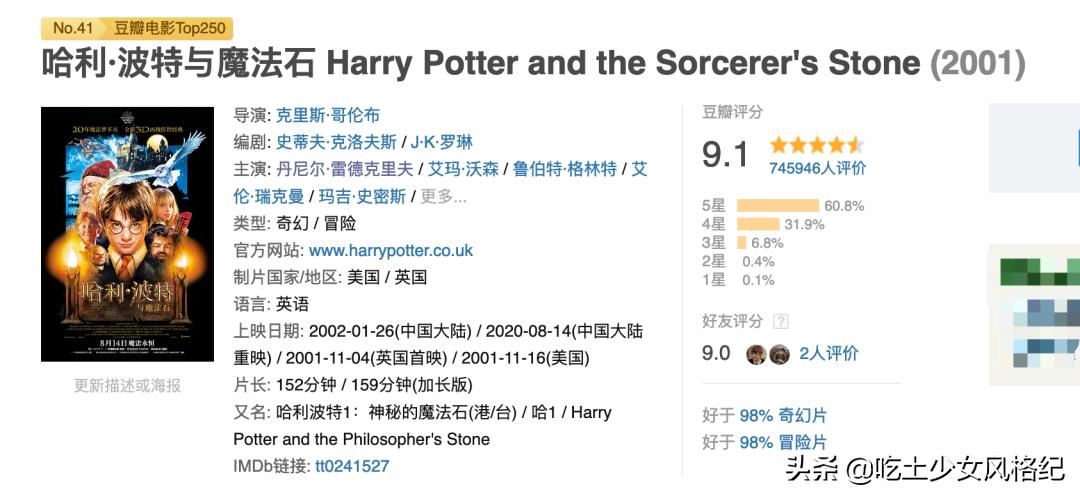
Task: Click the yellow rating stars icon
Action: 816,145
